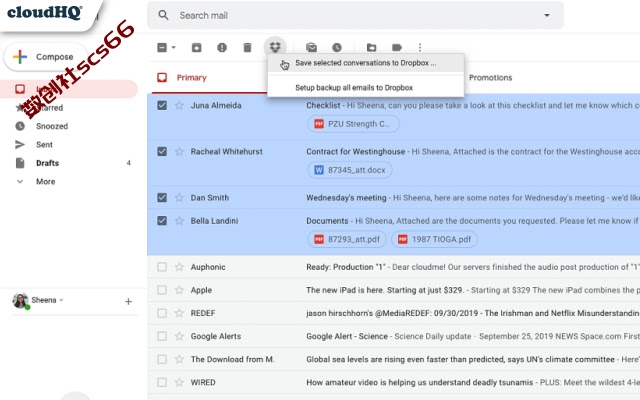Screen dimensions: 640x400
Task: Click the Archive icon in the toolbar
Action: [196, 48]
